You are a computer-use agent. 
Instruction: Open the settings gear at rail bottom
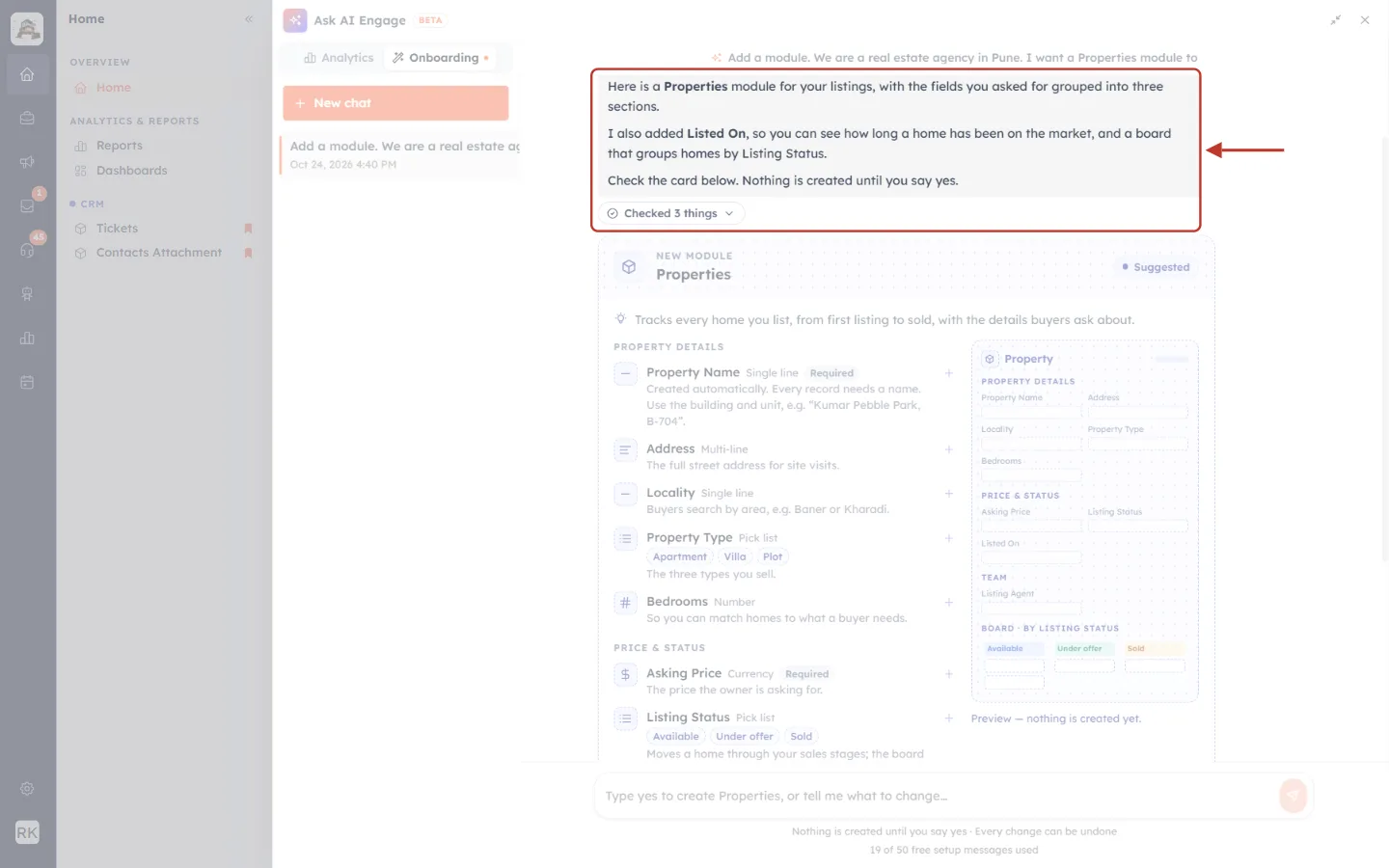point(27,789)
